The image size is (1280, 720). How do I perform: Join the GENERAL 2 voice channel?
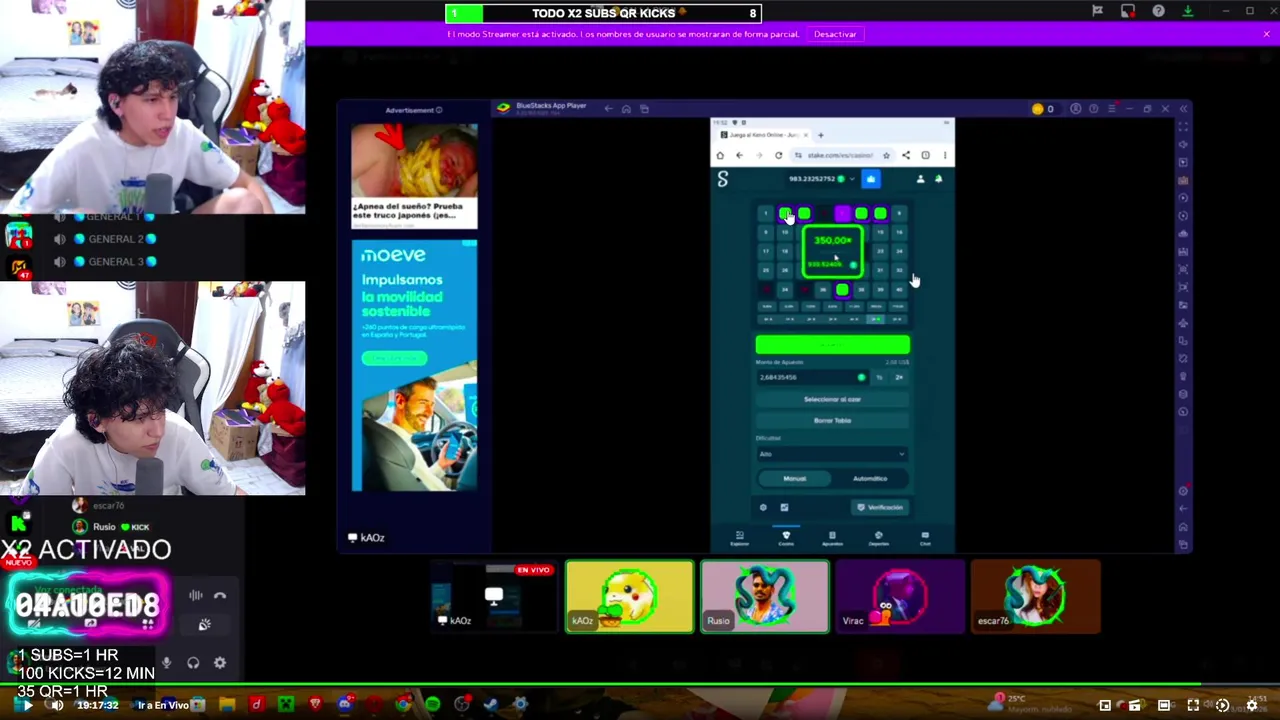pos(108,239)
